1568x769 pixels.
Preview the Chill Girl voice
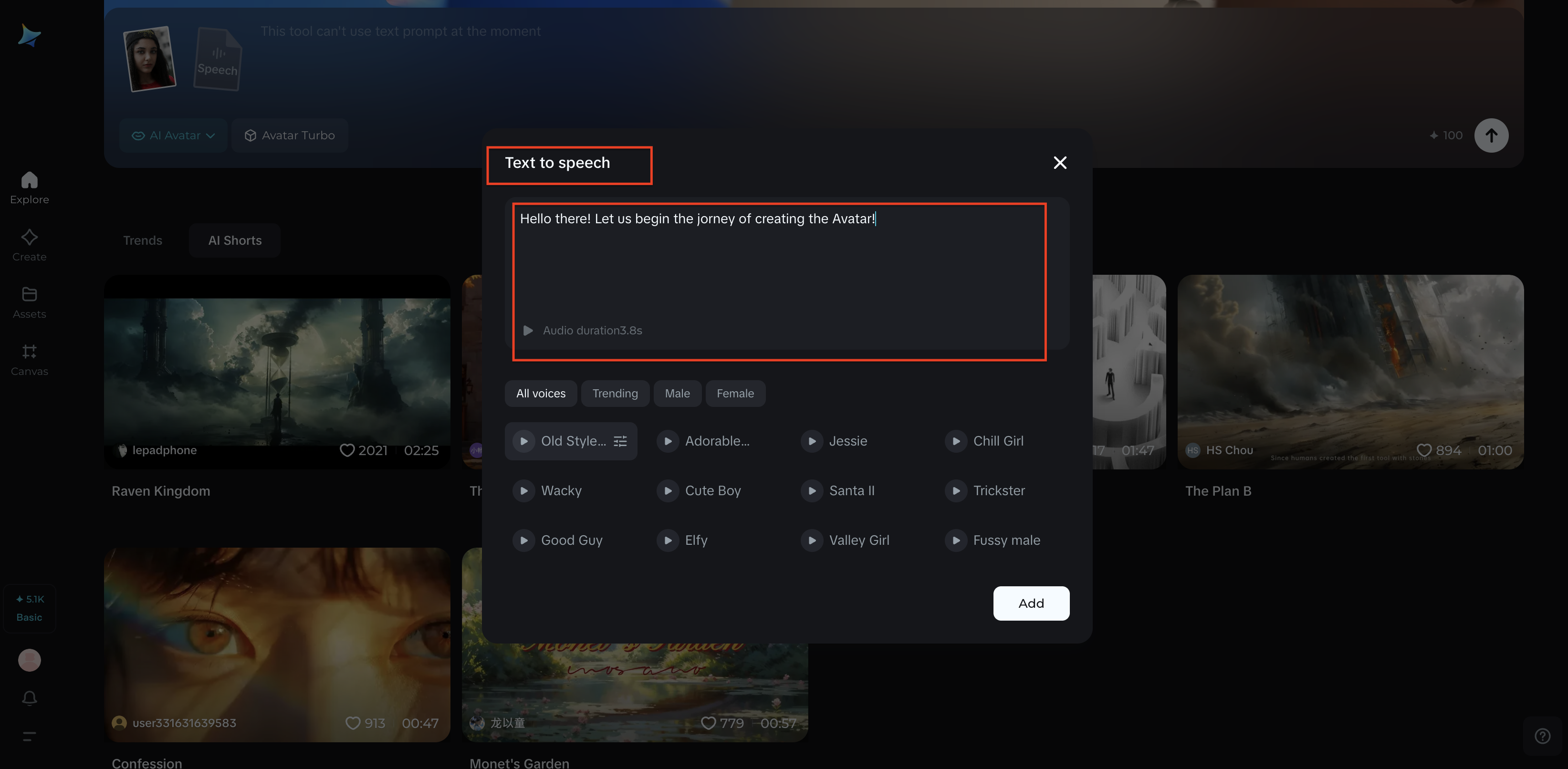(956, 441)
